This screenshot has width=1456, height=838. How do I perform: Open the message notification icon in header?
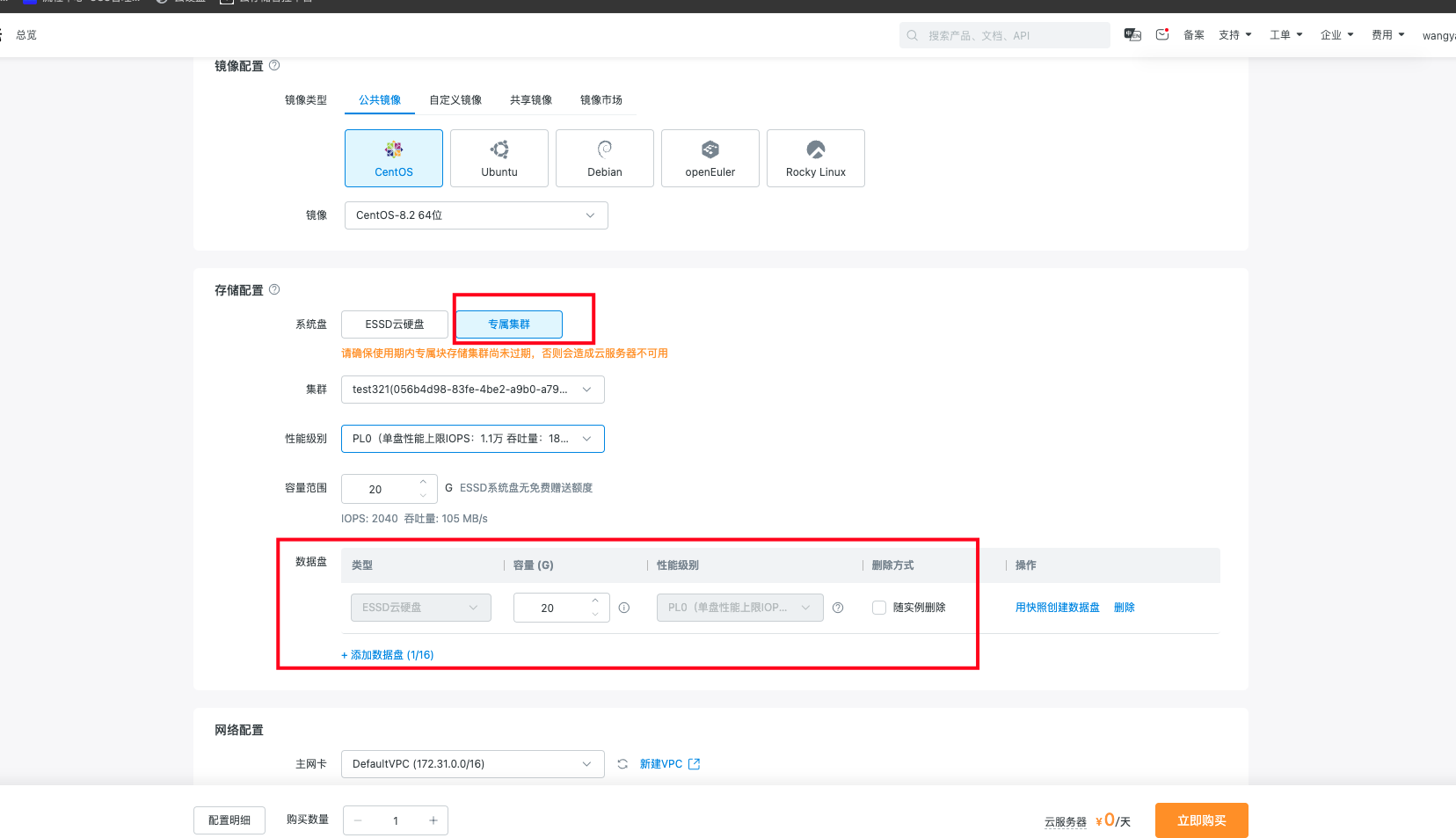[1161, 35]
